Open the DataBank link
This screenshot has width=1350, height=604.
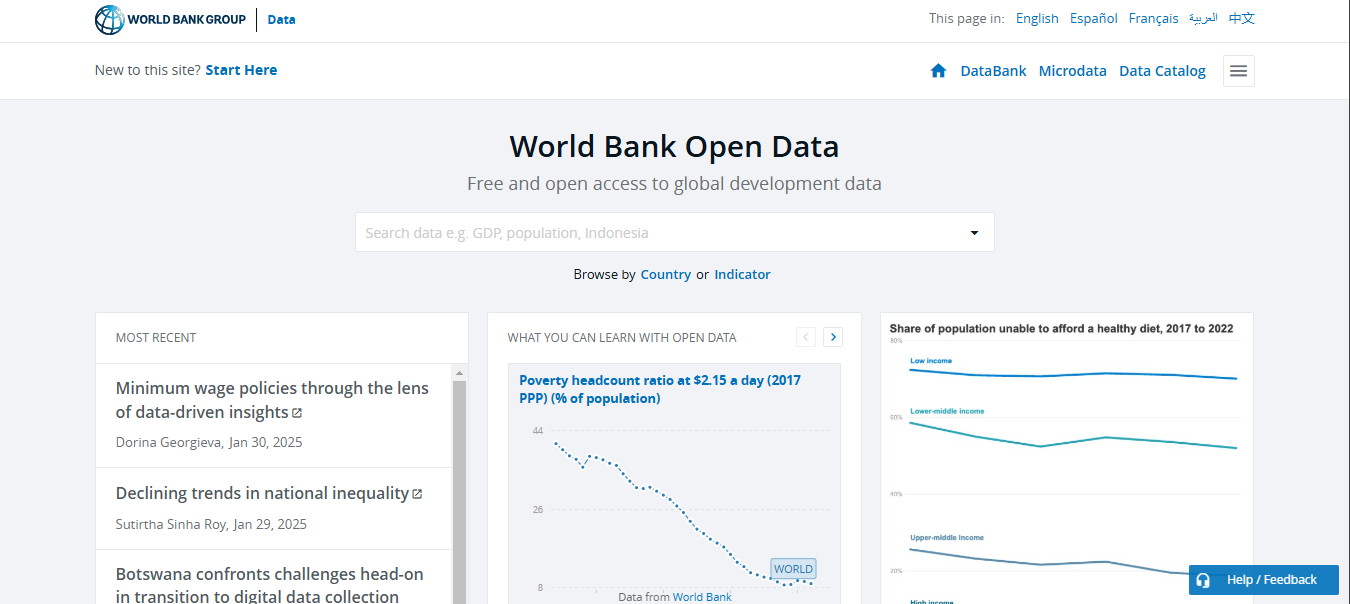(993, 71)
